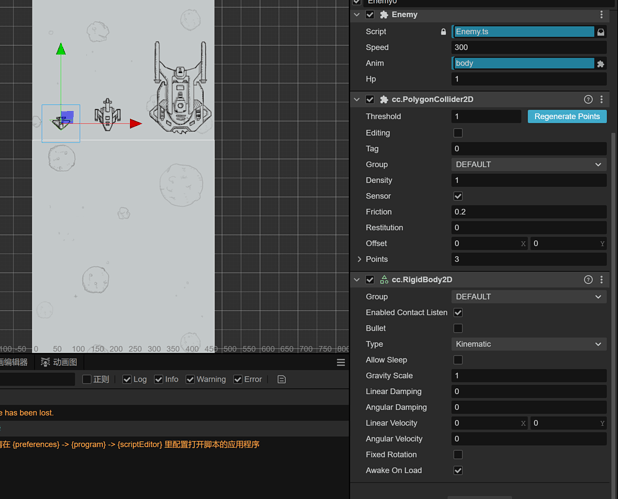Screen dimensions: 618x499
Task: Click the Gravity Scale field
Action: click(x=529, y=376)
